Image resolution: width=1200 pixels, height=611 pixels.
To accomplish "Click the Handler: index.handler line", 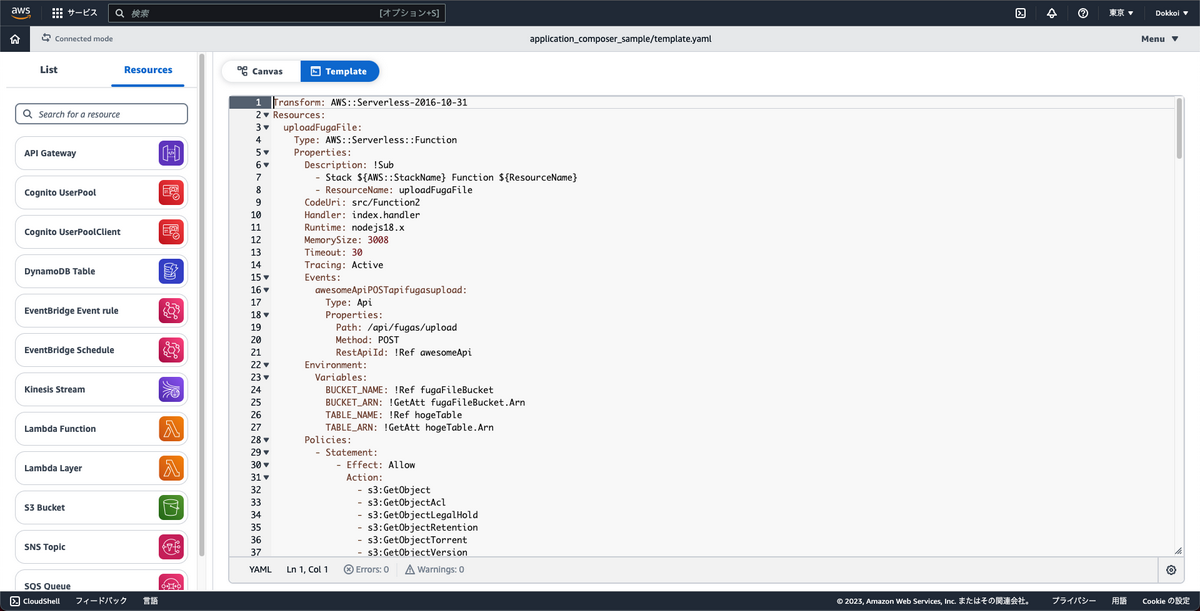I will 362,215.
